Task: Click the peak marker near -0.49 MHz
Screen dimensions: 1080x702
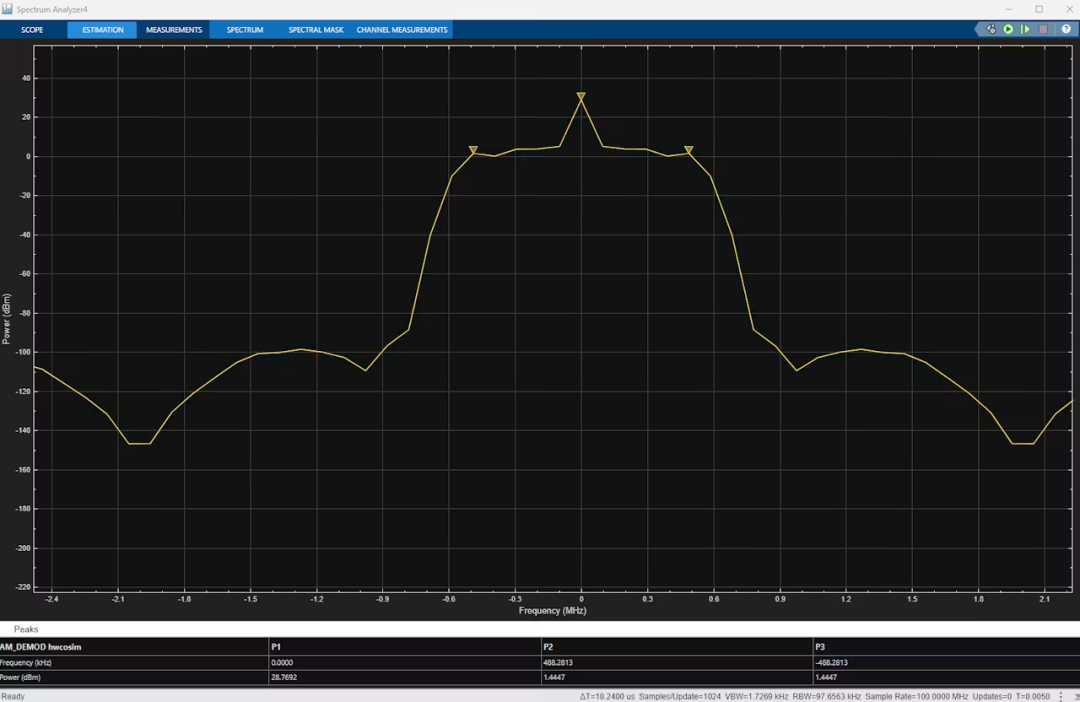Action: 473,149
